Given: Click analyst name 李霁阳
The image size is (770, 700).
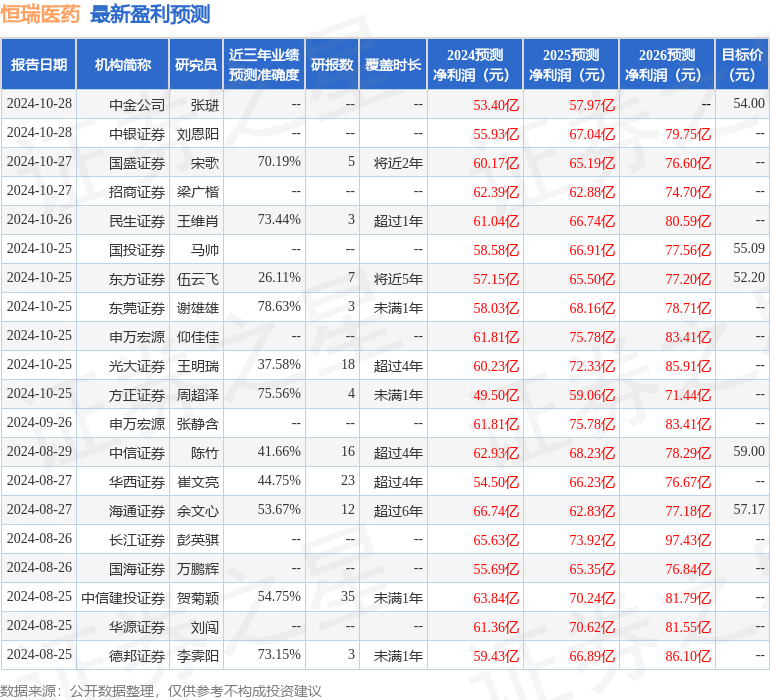Looking at the screenshot, I should pos(197,655).
